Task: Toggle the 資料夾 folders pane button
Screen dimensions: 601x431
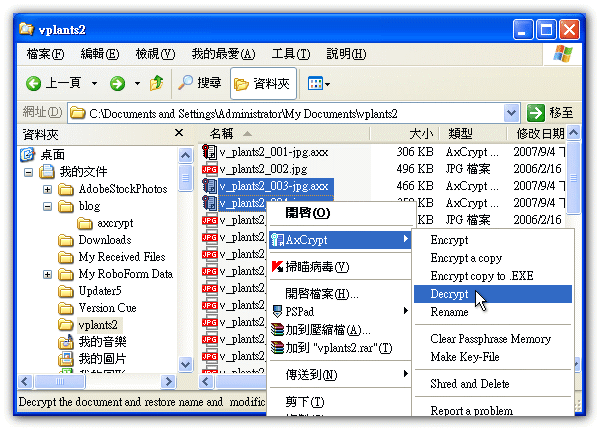Action: (x=263, y=83)
